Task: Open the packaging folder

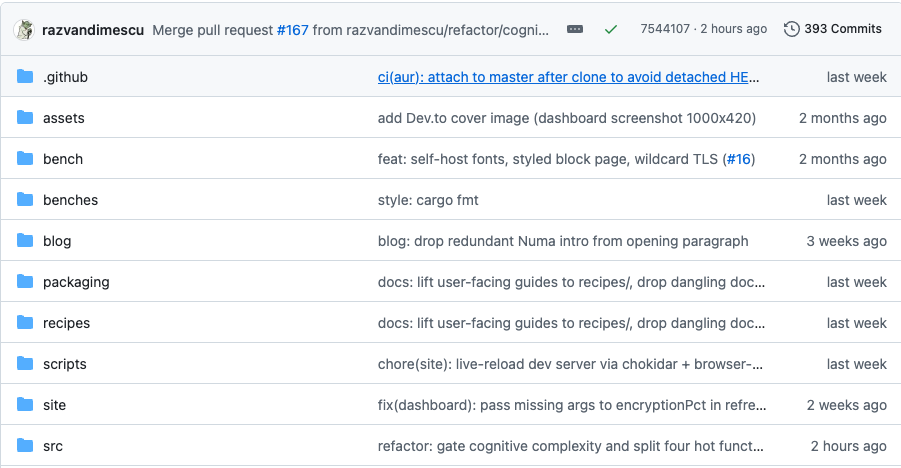Action: (76, 282)
